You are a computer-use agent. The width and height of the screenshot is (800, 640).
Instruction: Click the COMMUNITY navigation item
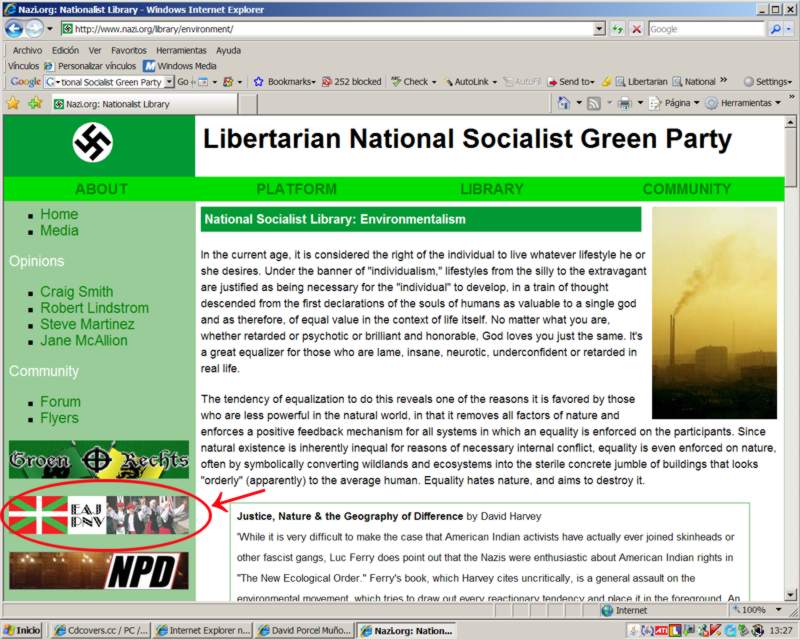click(x=687, y=189)
